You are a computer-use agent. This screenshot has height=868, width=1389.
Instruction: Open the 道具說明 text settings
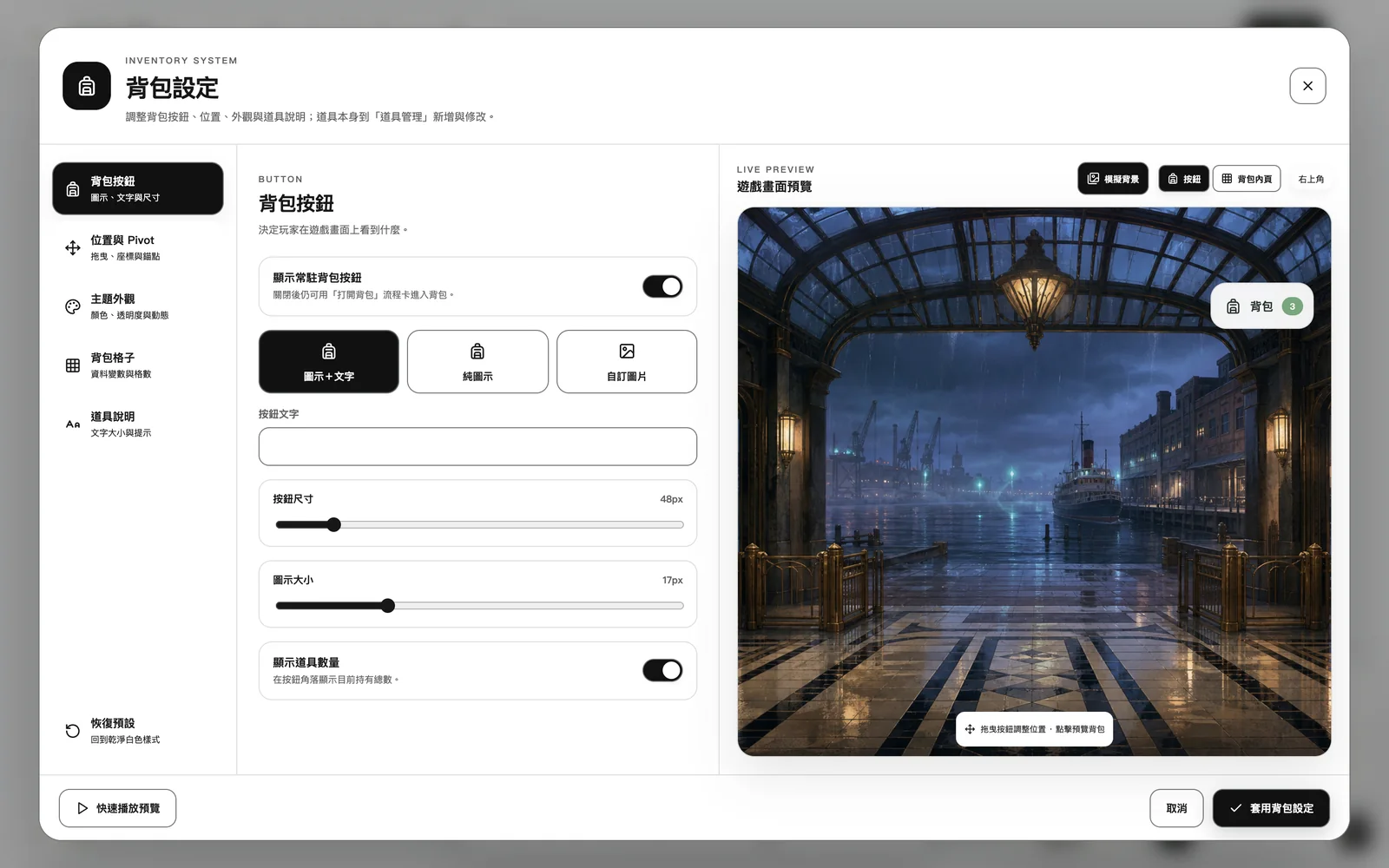click(x=137, y=424)
